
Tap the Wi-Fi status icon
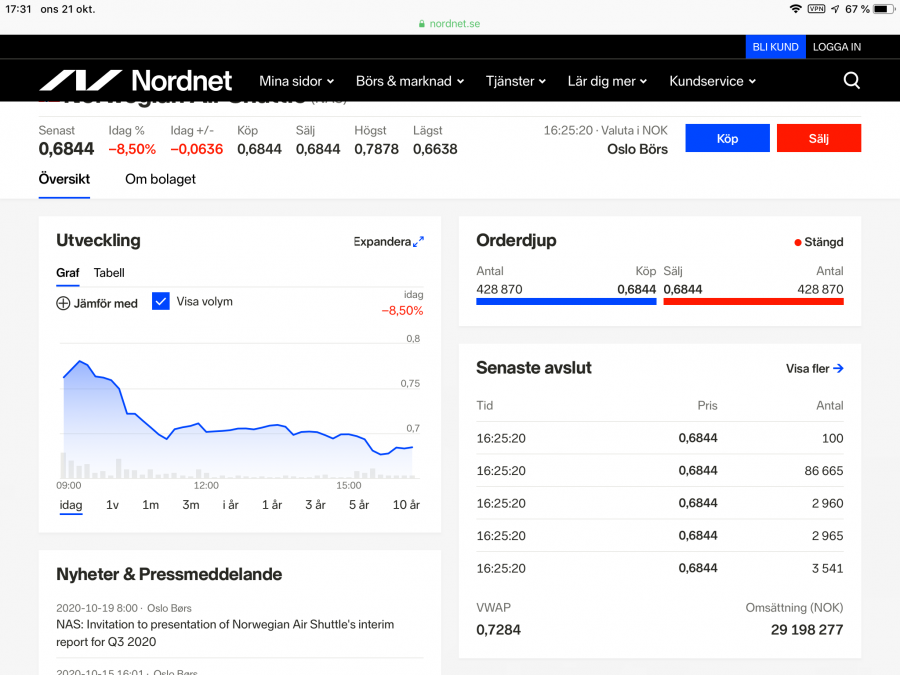pyautogui.click(x=795, y=9)
